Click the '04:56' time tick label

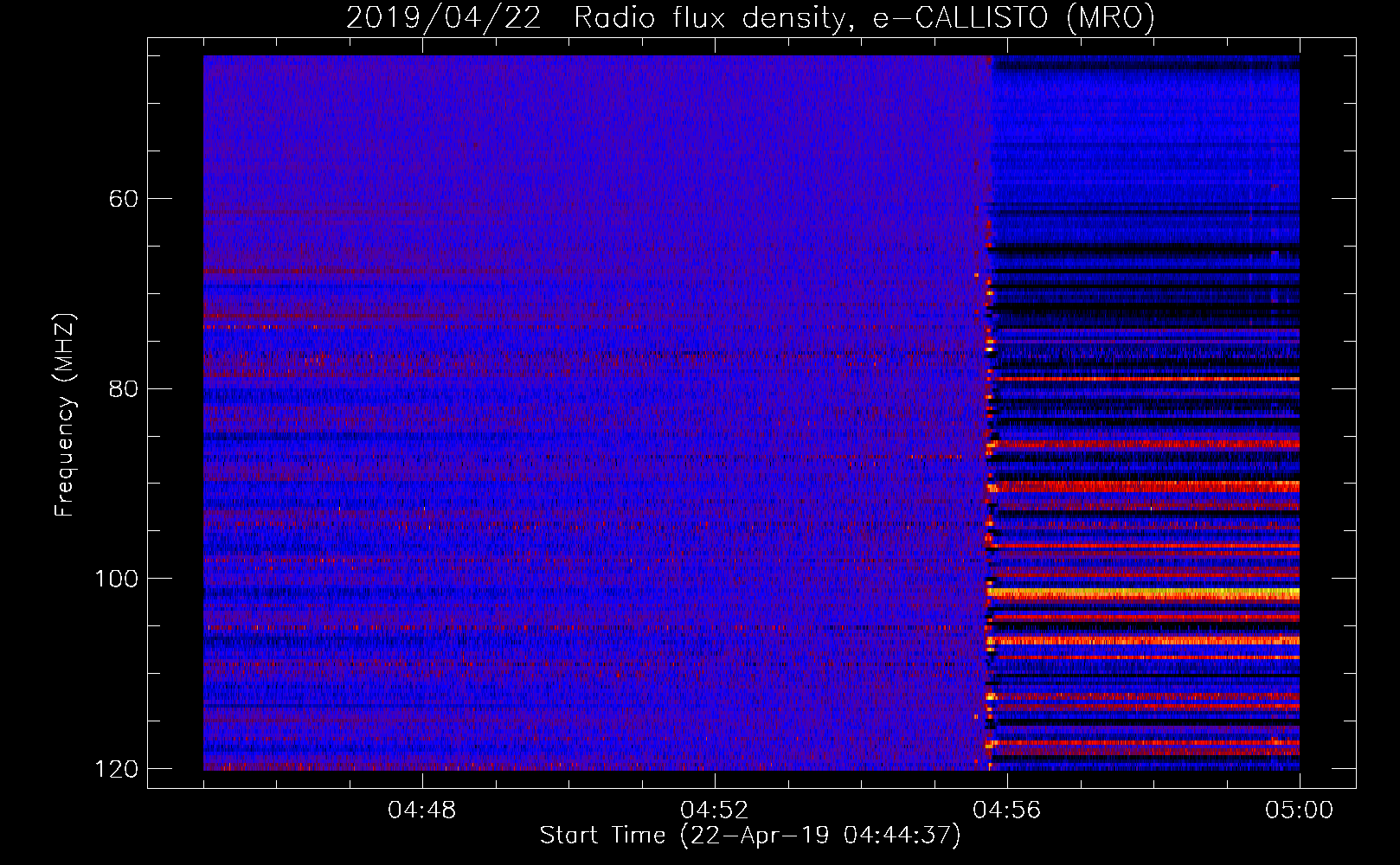1007,811
